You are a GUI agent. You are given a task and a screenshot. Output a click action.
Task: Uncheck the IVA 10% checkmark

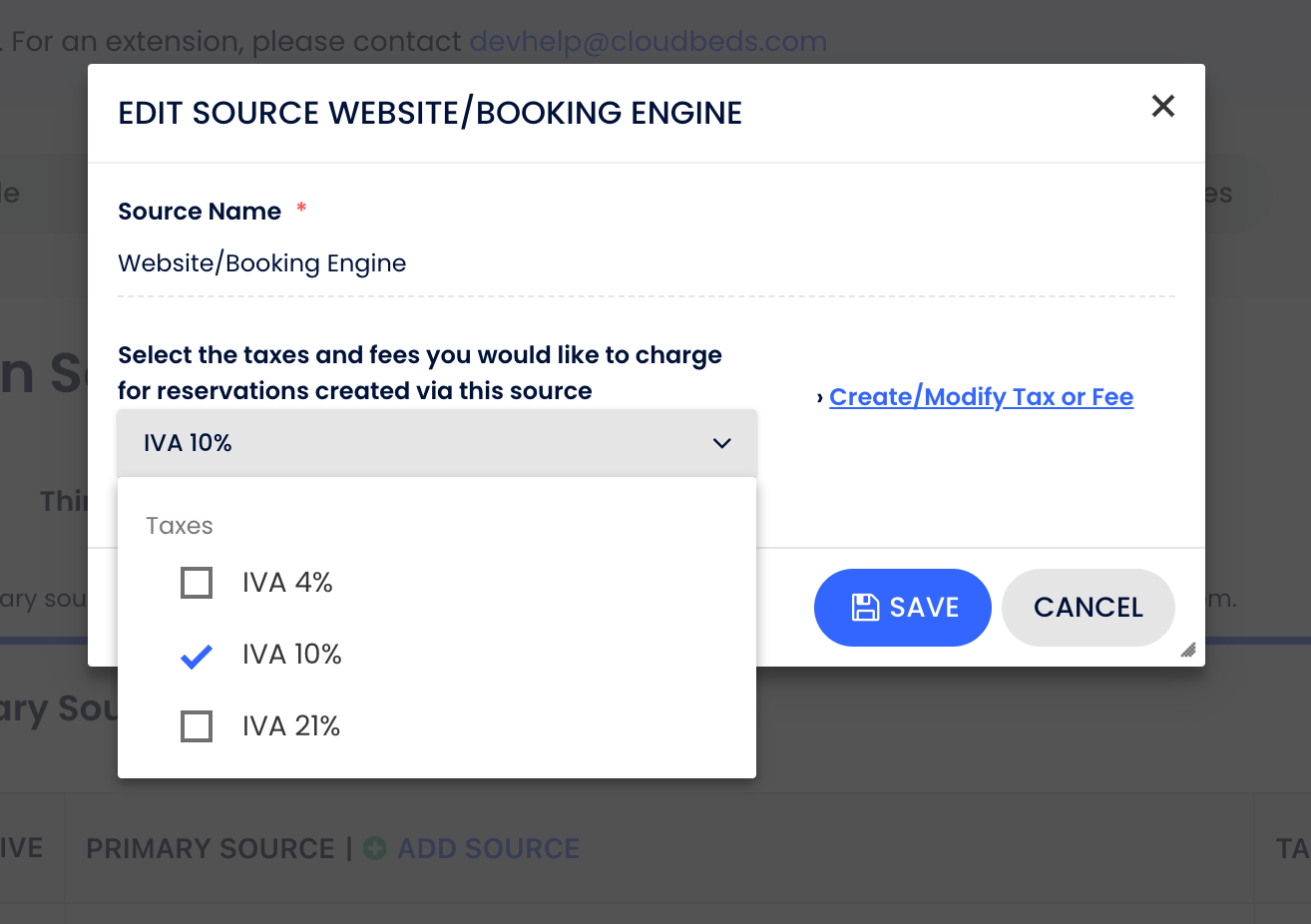point(197,655)
